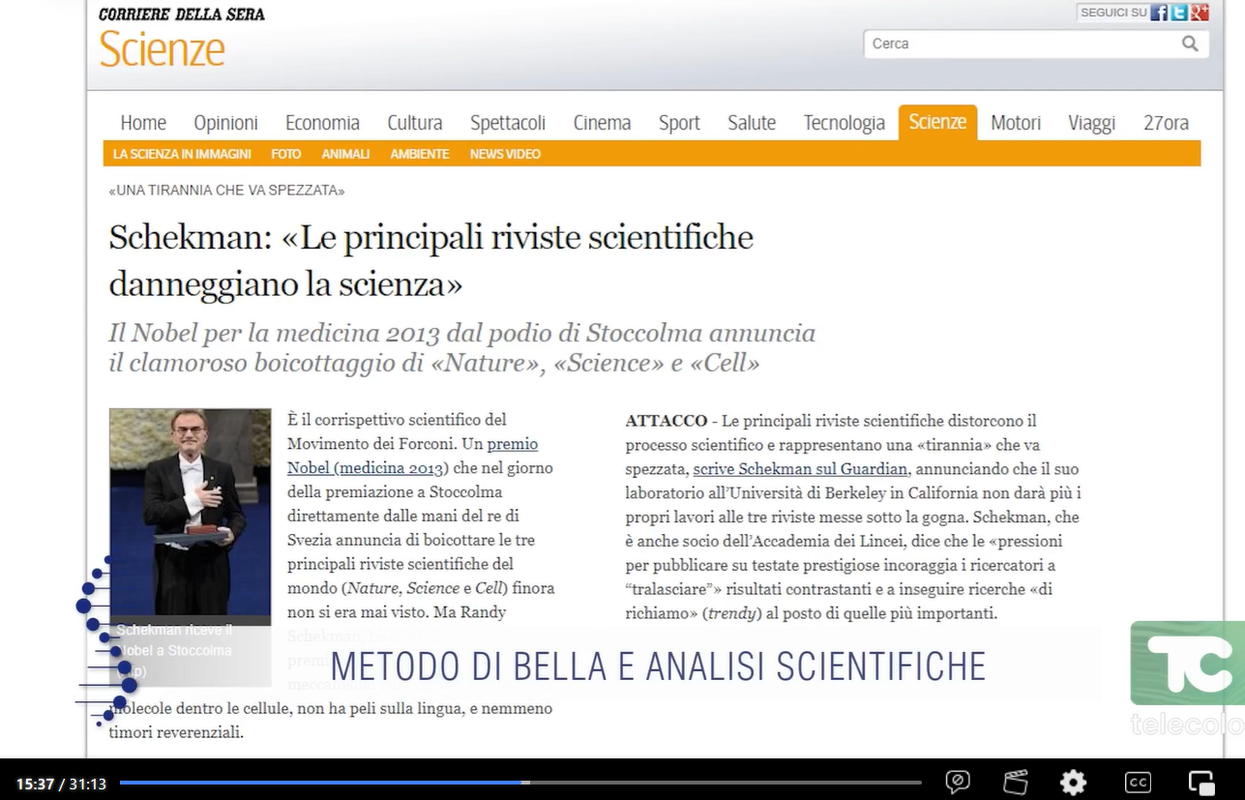The width and height of the screenshot is (1245, 800).
Task: Open the Cultura section
Action: [415, 123]
